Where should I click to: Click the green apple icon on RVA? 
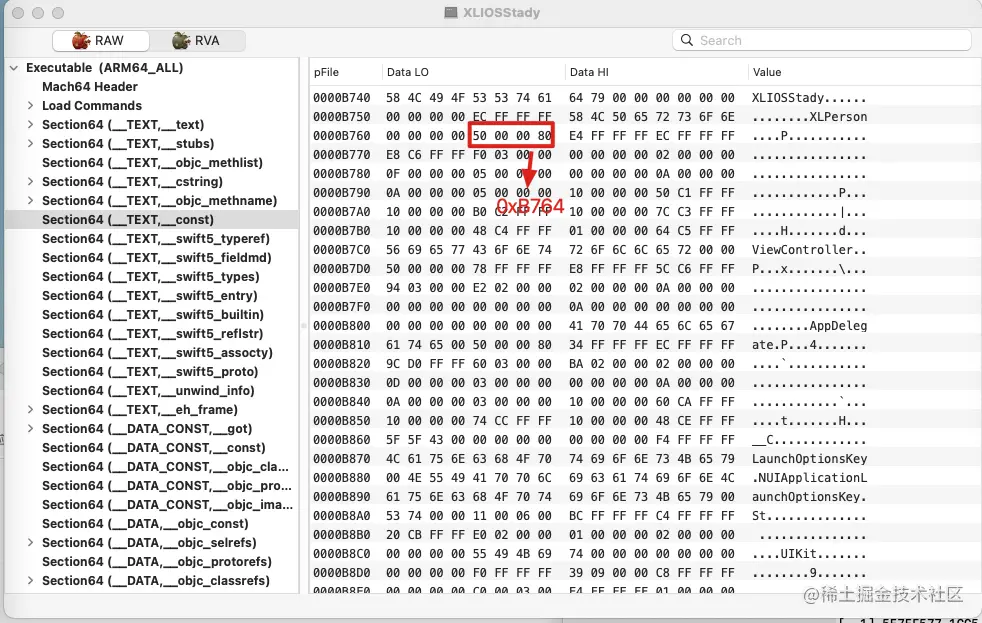(x=181, y=41)
